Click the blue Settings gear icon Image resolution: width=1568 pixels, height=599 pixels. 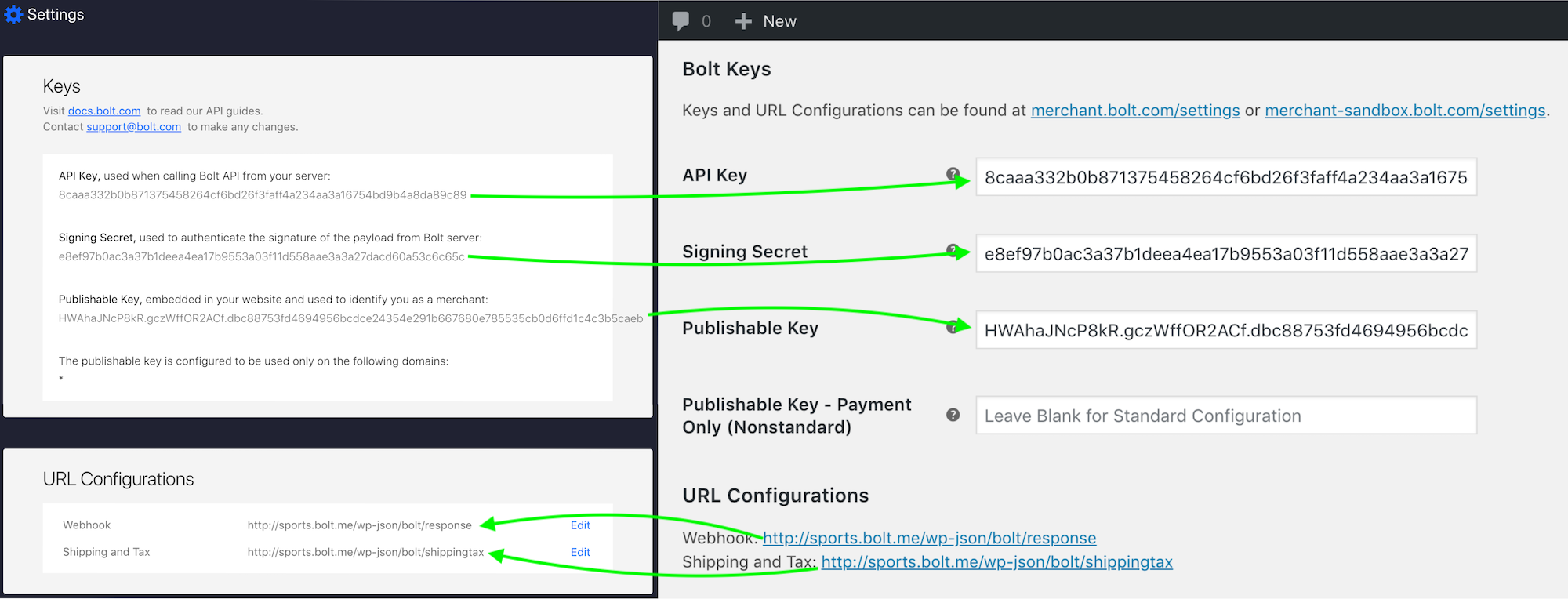(x=13, y=15)
